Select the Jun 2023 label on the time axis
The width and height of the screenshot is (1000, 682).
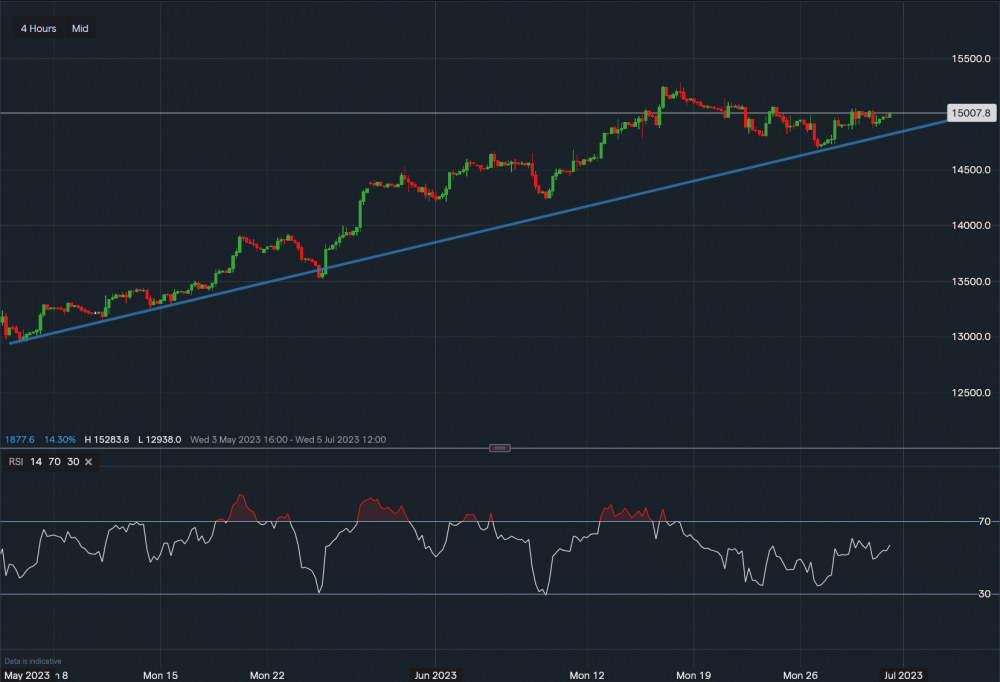pos(434,675)
